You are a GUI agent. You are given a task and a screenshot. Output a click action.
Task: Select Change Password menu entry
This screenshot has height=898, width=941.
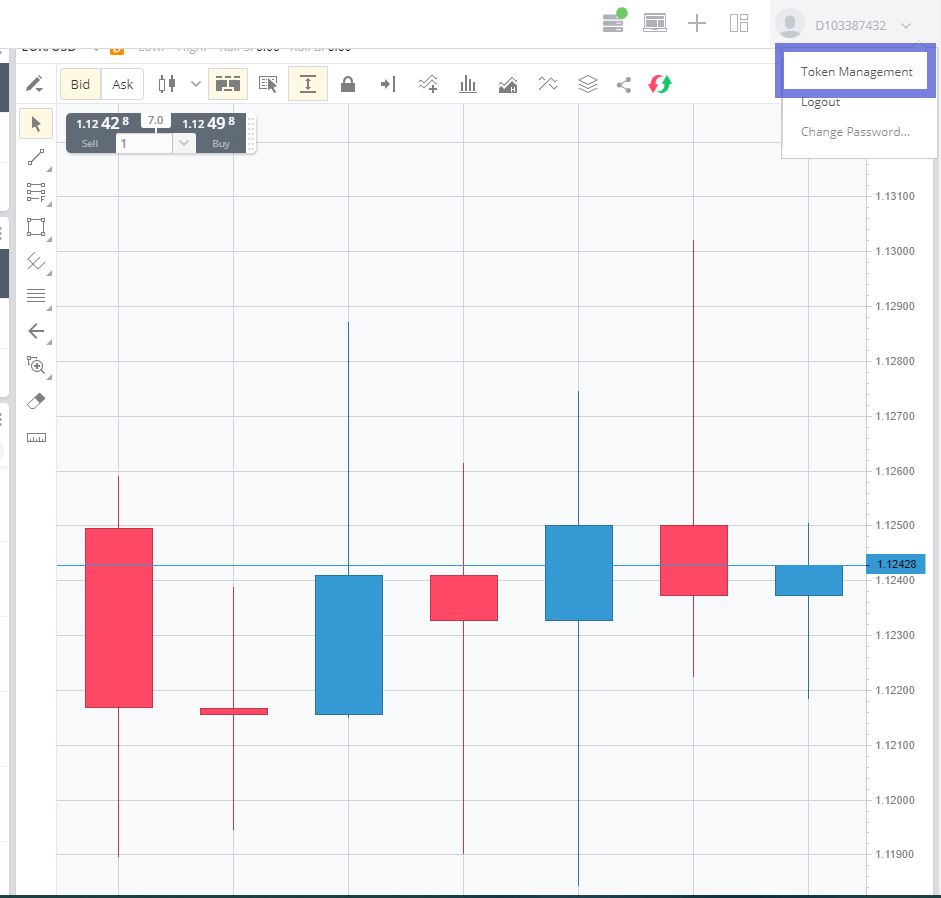[x=855, y=131]
